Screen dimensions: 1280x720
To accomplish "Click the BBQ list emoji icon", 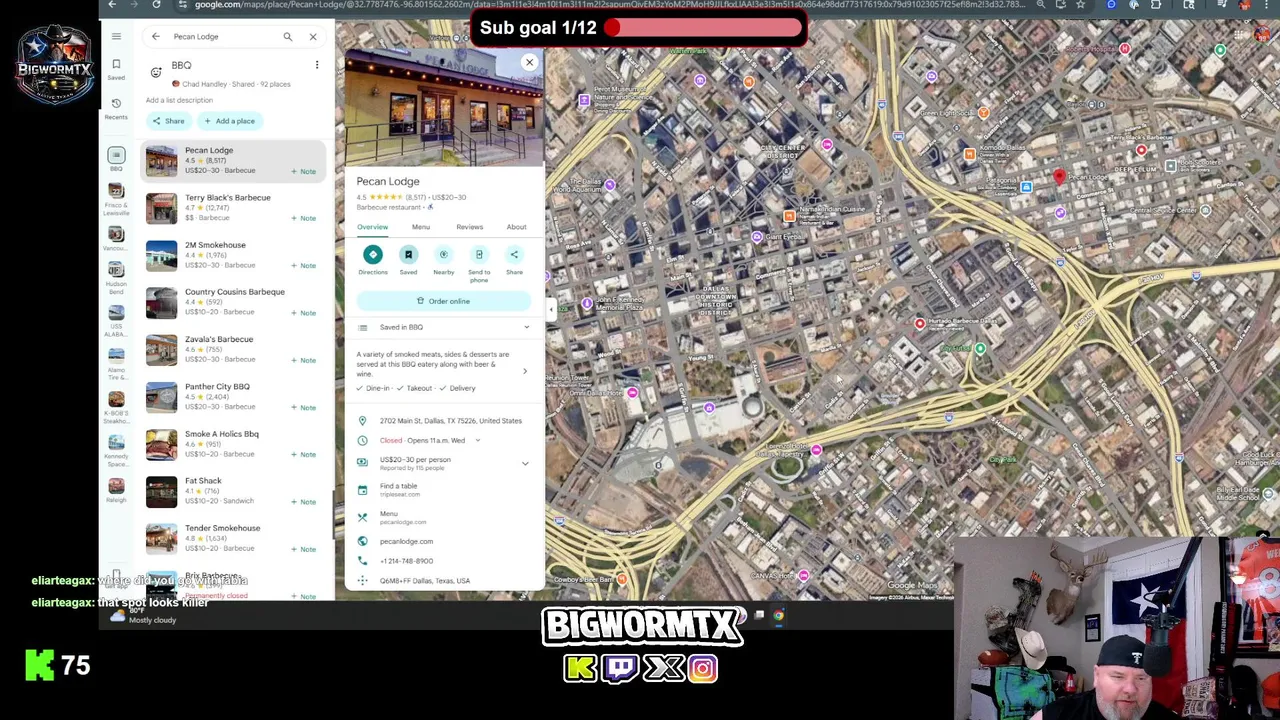I will 156,72.
